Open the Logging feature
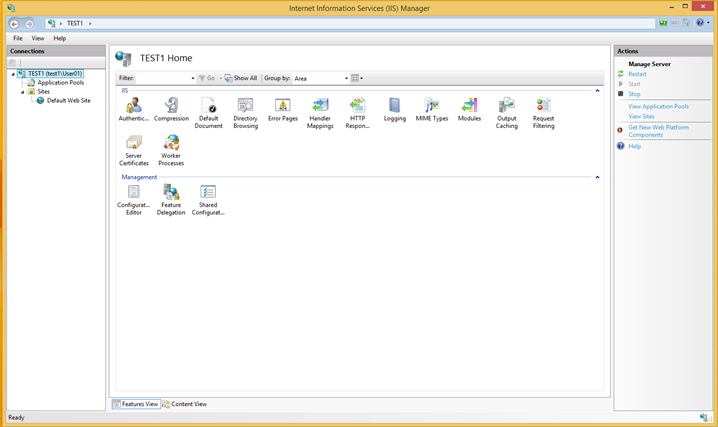Image resolution: width=718 pixels, height=427 pixels. tap(394, 109)
